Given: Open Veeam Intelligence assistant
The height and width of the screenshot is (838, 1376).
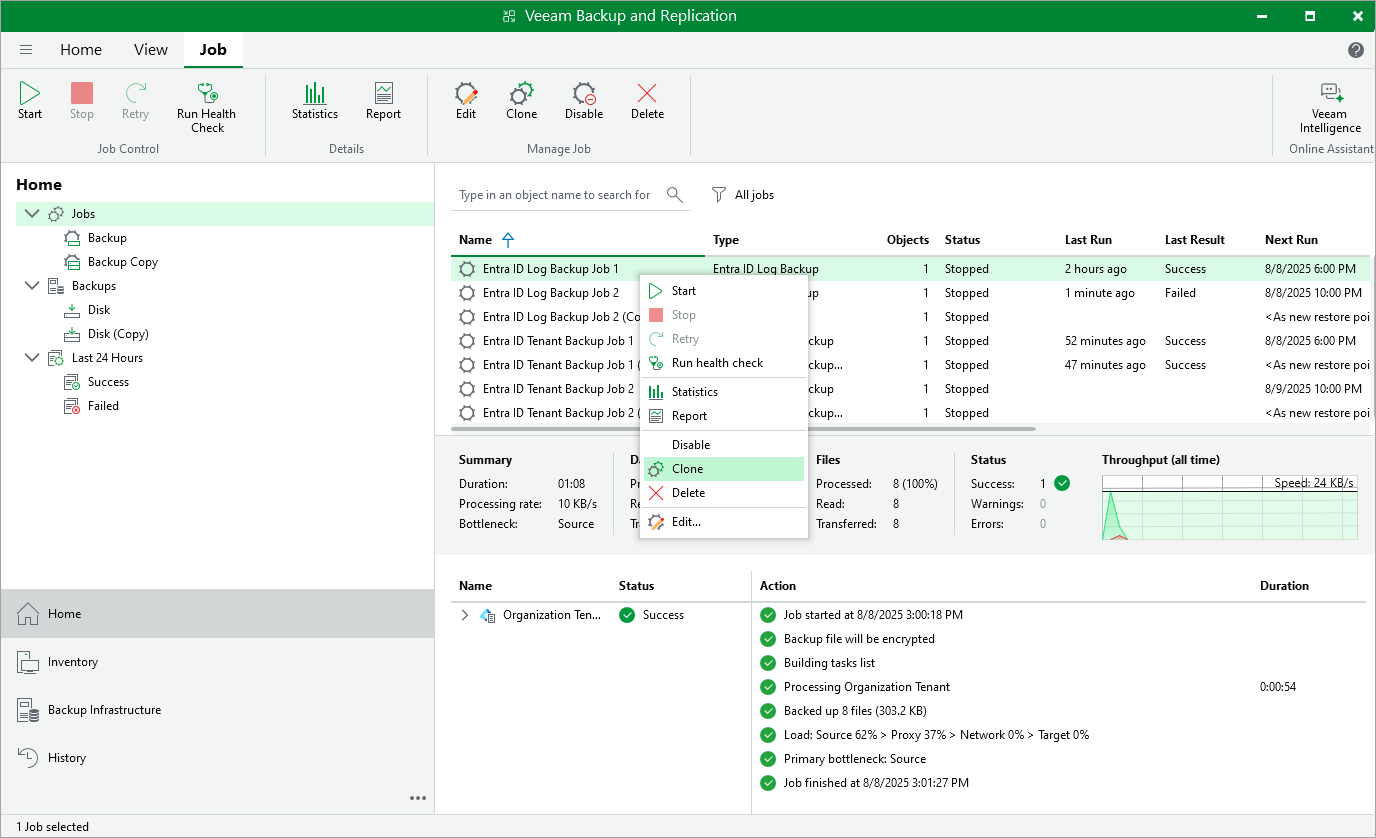Looking at the screenshot, I should point(1330,107).
